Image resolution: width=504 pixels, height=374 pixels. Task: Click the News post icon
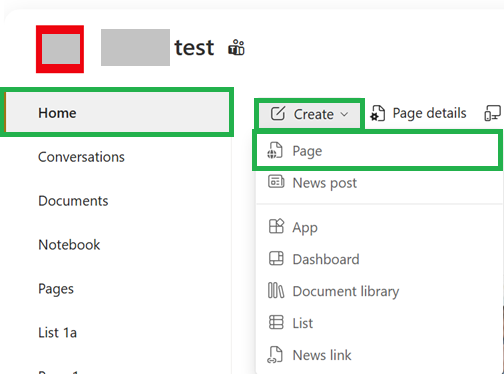point(276,182)
